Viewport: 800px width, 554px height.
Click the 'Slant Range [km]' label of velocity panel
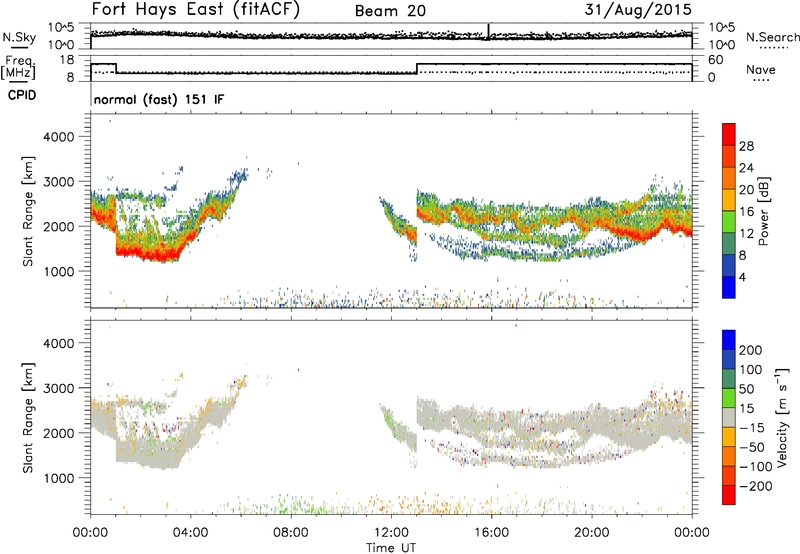(28, 418)
